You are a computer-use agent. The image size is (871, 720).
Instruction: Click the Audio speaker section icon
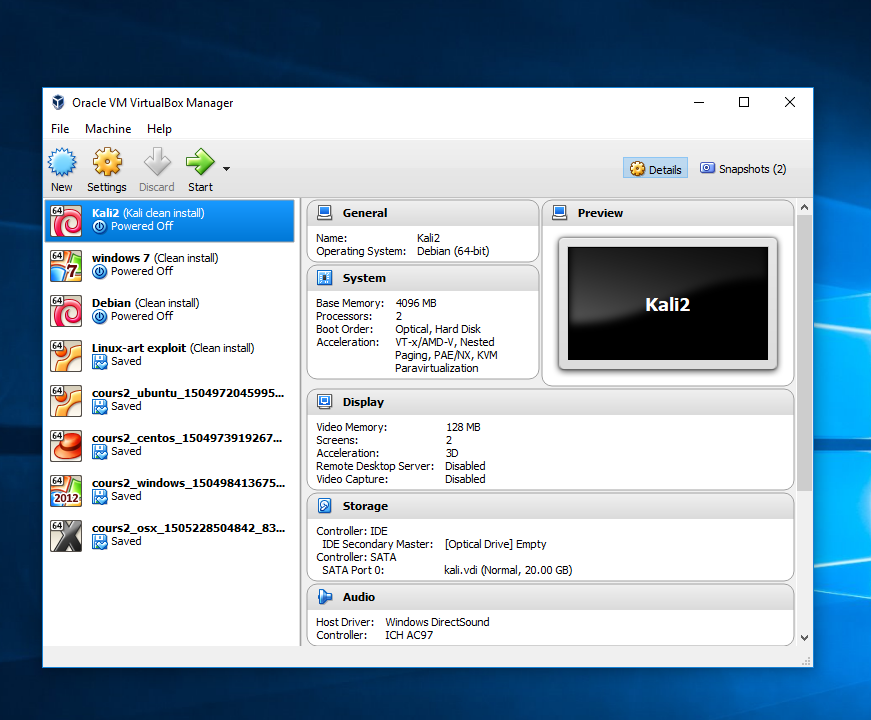point(324,597)
